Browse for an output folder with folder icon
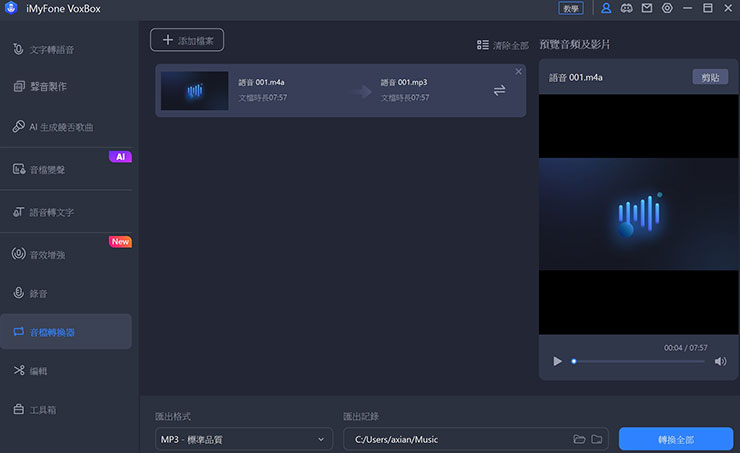This screenshot has height=453, width=740. (597, 439)
